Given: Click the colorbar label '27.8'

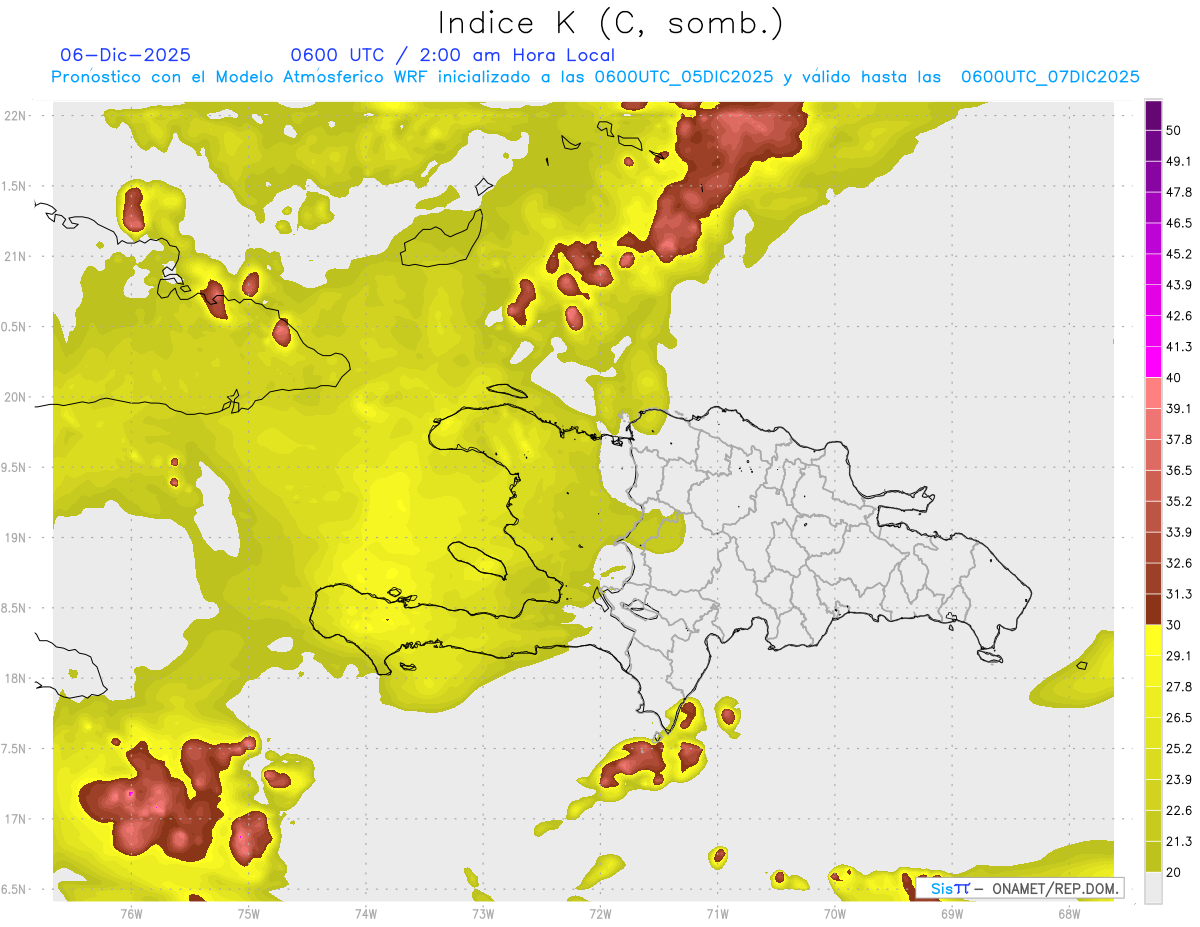Looking at the screenshot, I should click(1179, 686).
